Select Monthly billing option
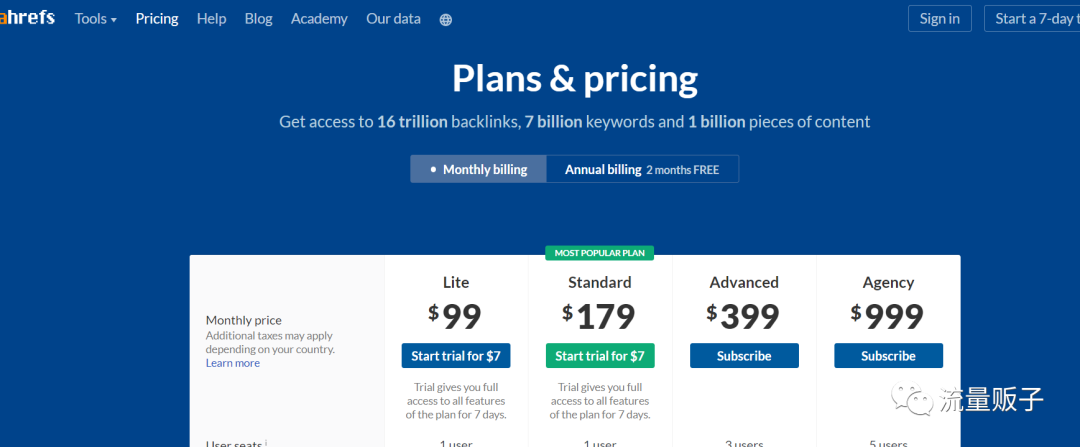The width and height of the screenshot is (1080, 447). coord(478,169)
